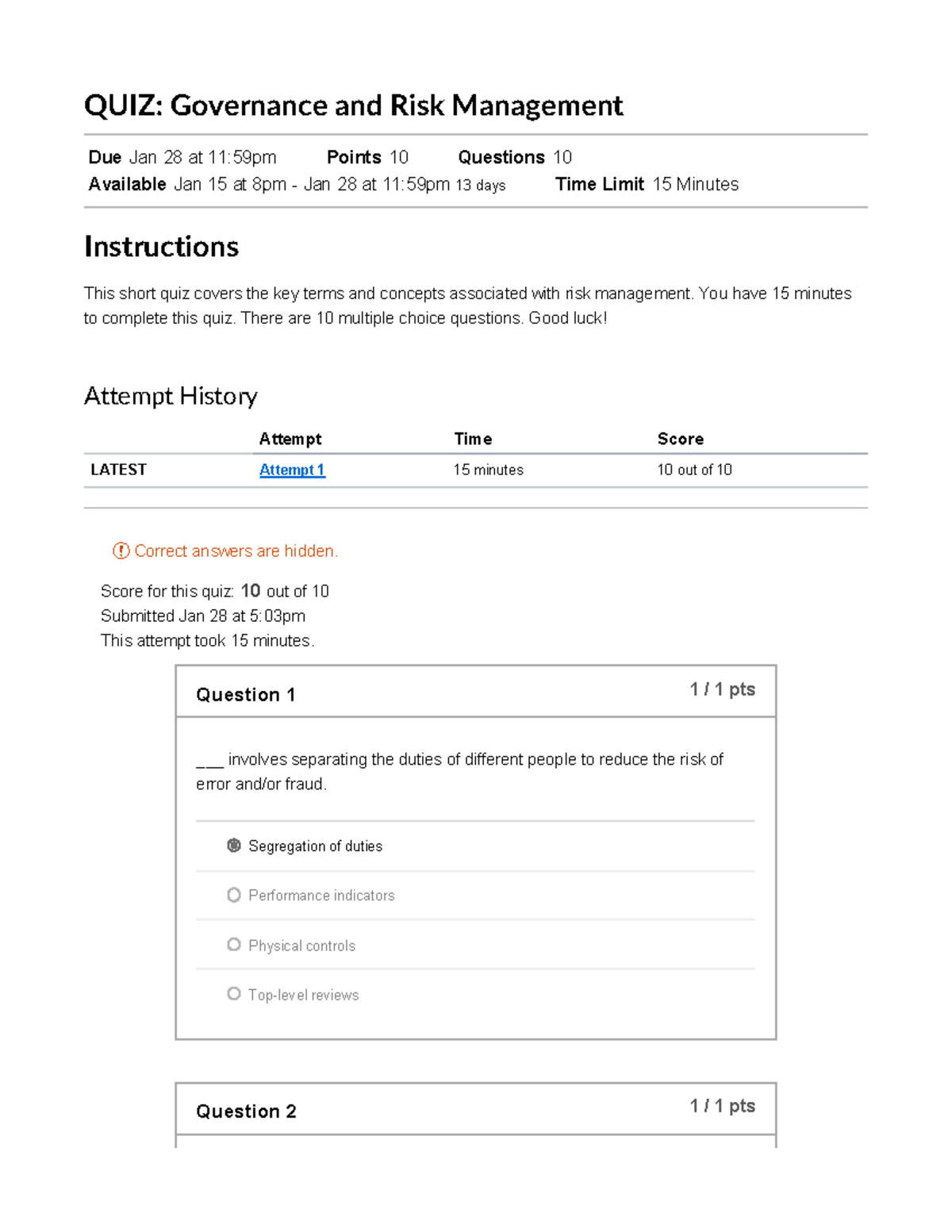Pick the Physical controls radio button
The width and height of the screenshot is (952, 1232).
234,945
